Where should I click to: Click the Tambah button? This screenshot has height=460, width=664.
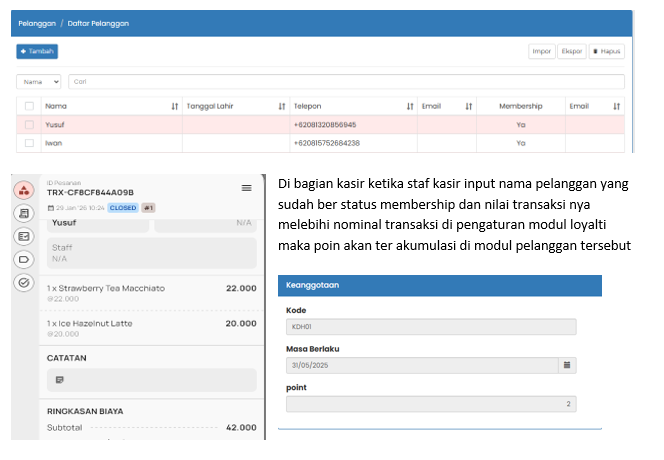pyautogui.click(x=37, y=51)
